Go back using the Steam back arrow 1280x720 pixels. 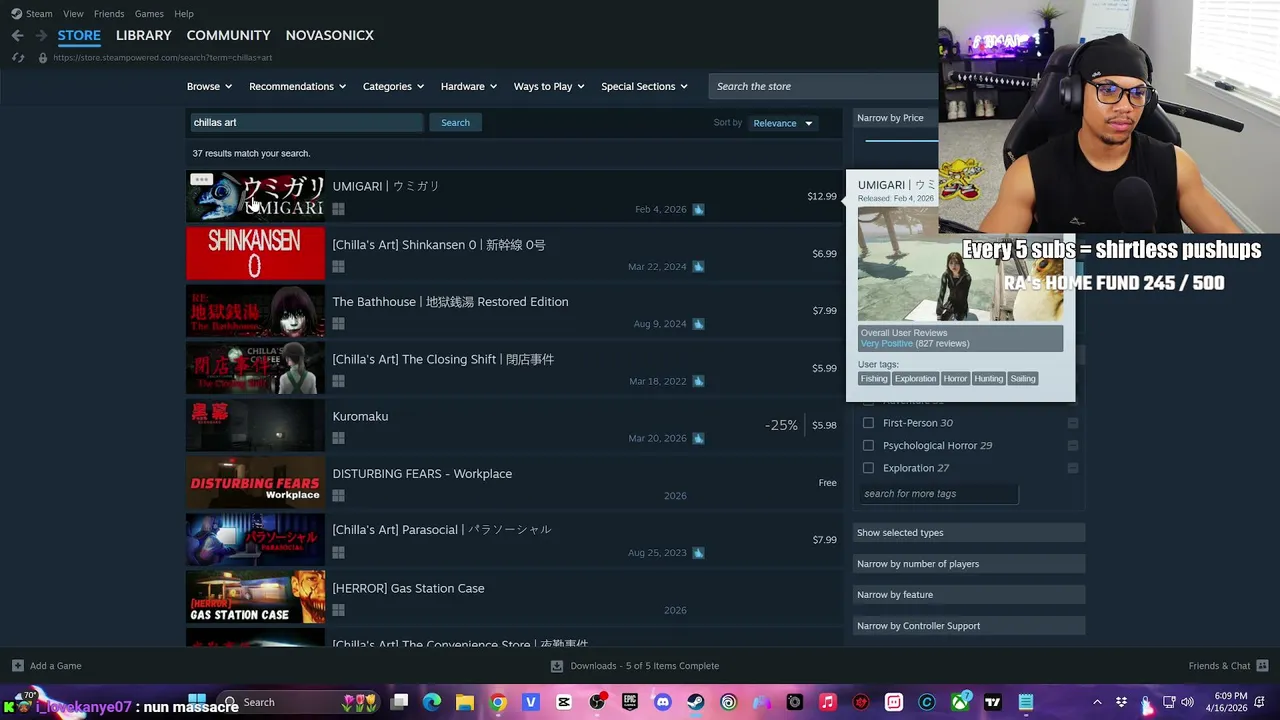coord(17,35)
